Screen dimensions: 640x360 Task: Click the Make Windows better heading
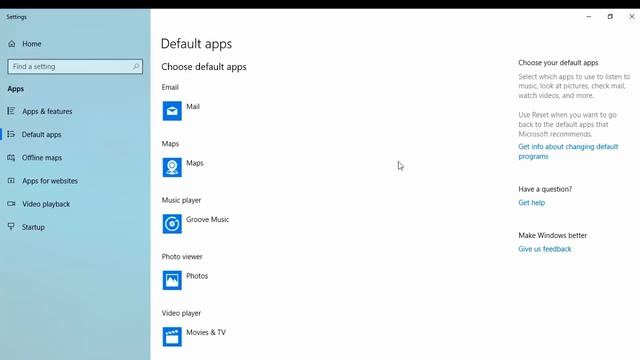(552, 236)
